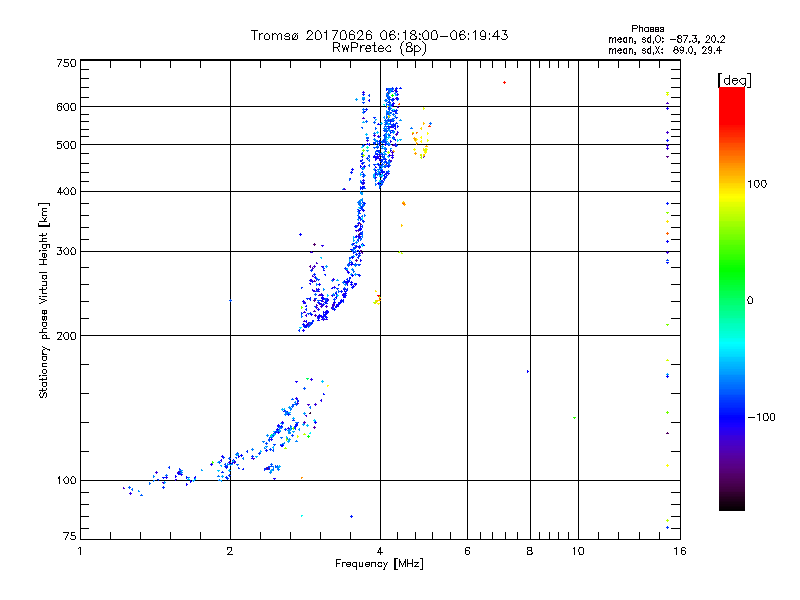This screenshot has width=800, height=600.
Task: Click colorbar tick label "-100"
Action: click(761, 417)
